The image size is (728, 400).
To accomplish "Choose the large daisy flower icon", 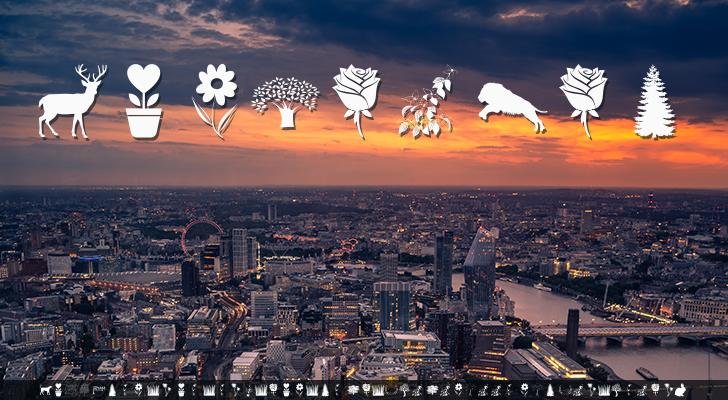I will (x=215, y=99).
